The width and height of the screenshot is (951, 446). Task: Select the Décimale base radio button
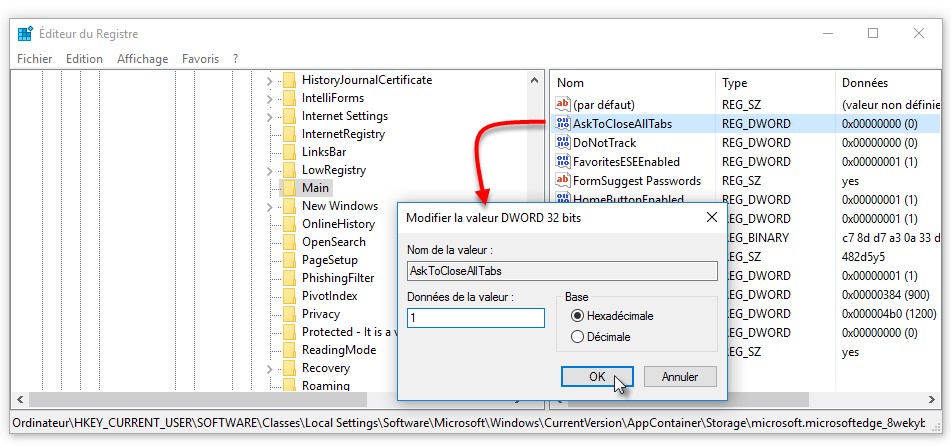pyautogui.click(x=576, y=337)
